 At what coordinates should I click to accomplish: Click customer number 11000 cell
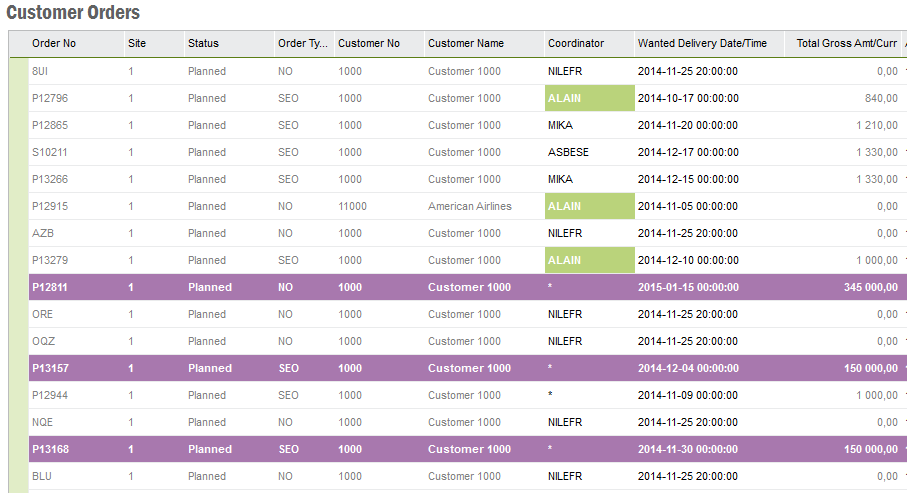point(352,206)
